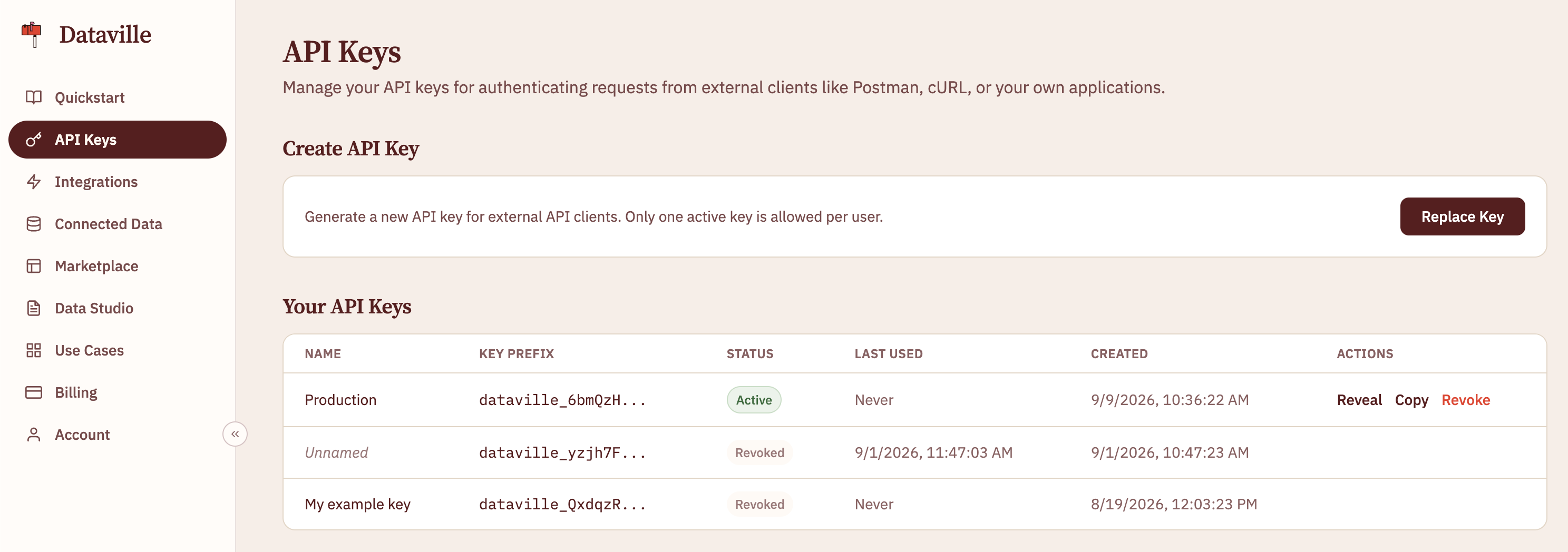1568x552 pixels.
Task: Click the Account person icon
Action: 34,435
